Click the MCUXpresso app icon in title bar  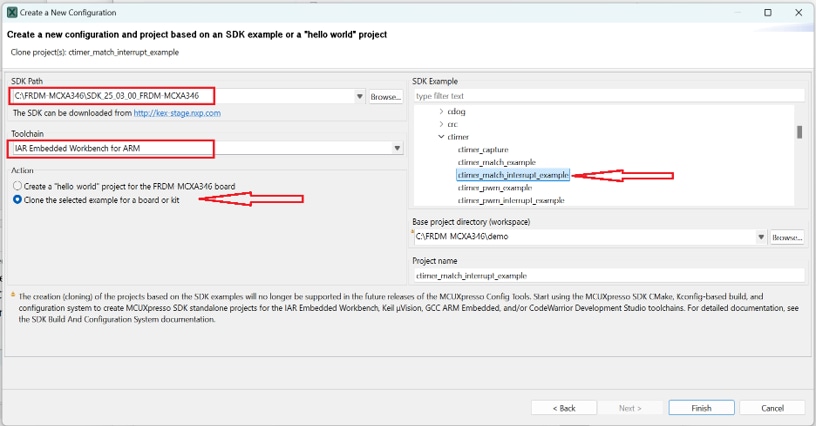pos(12,13)
